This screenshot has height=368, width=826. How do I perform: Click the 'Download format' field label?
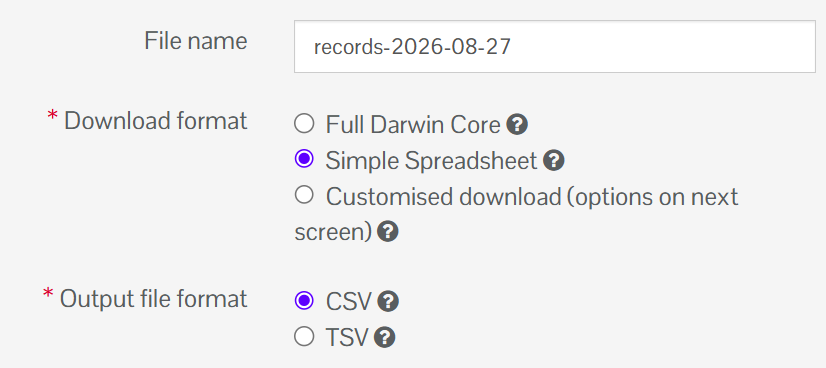pyautogui.click(x=155, y=121)
